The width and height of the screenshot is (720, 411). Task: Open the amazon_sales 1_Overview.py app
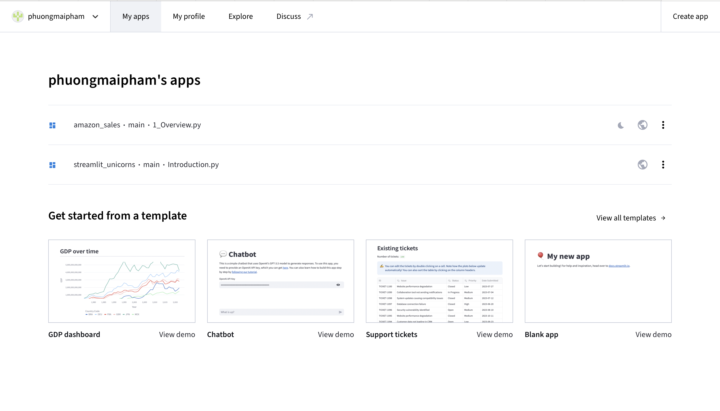(137, 125)
